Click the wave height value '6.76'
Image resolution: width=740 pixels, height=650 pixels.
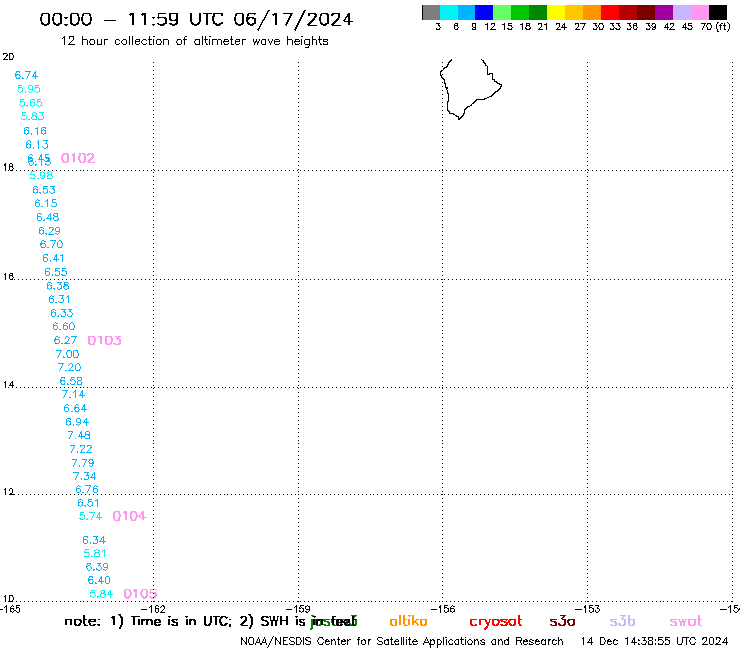pos(87,490)
